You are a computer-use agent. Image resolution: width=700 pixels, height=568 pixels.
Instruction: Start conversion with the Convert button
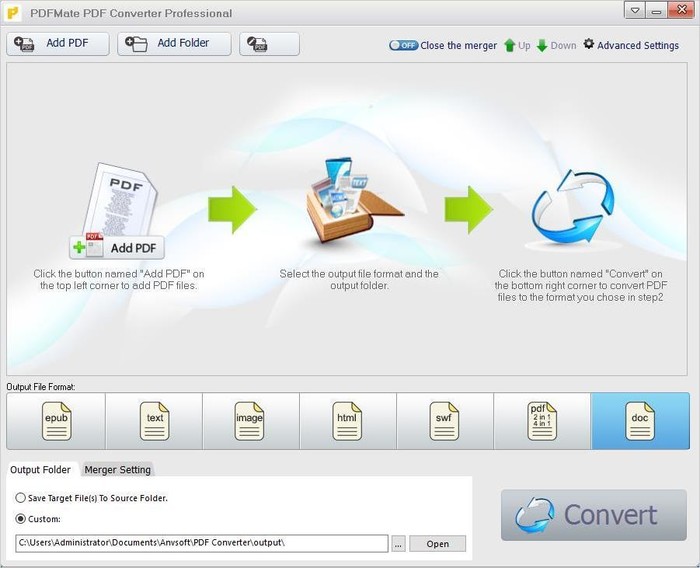[x=594, y=515]
